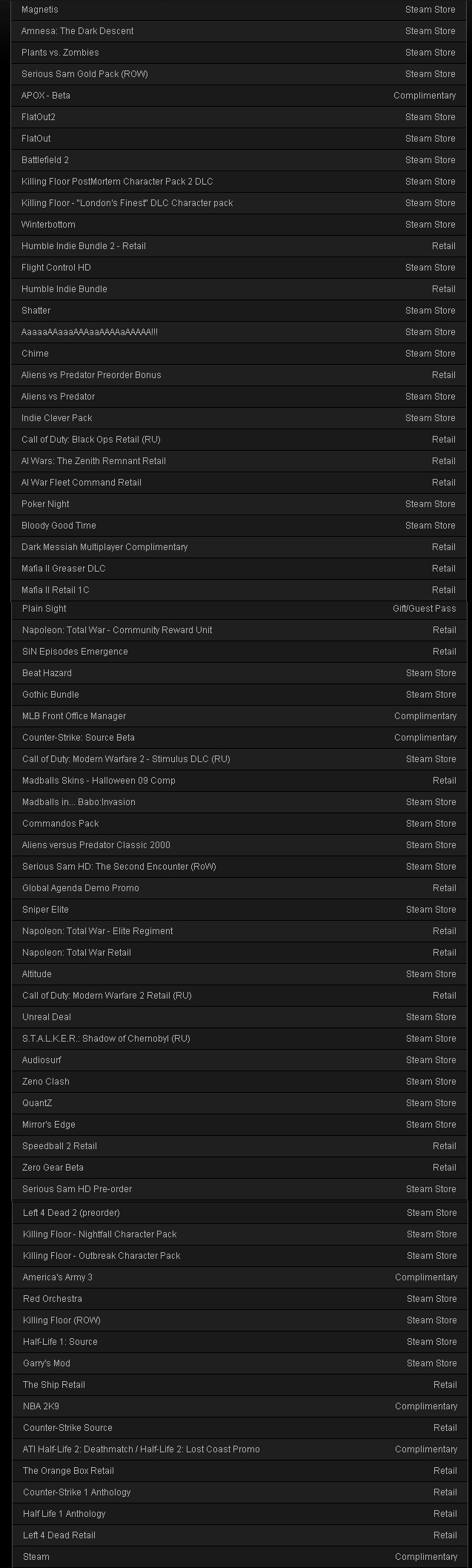Click the Battlefield 2 entry
This screenshot has height=1568, width=472.
pyautogui.click(x=239, y=160)
